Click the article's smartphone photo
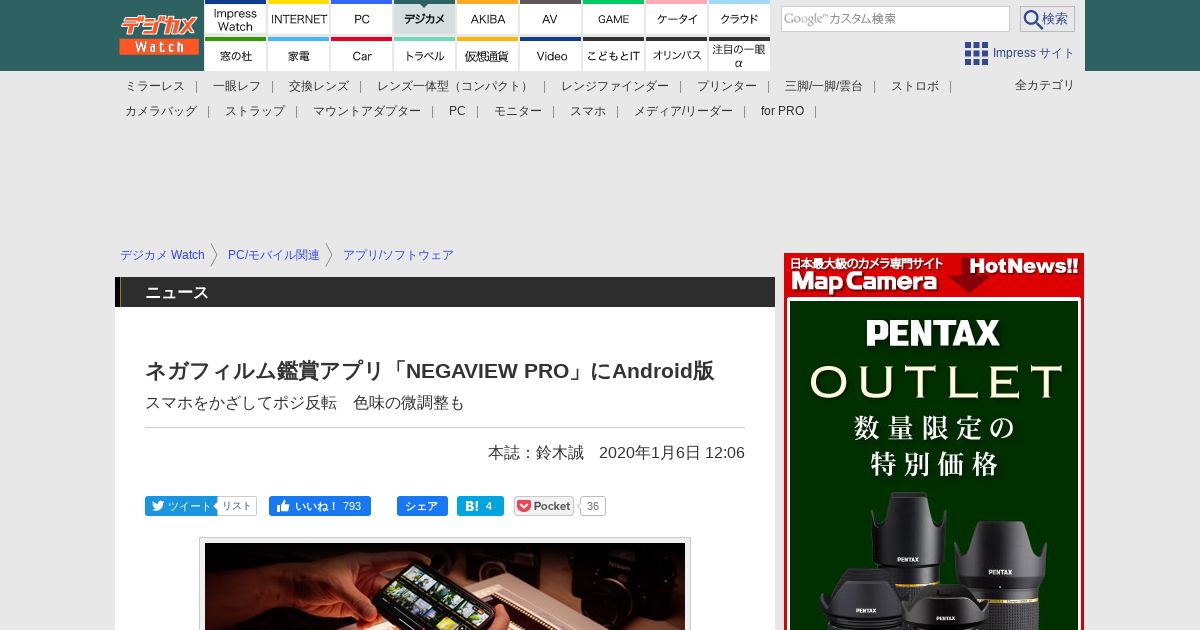This screenshot has height=630, width=1200. 445,586
